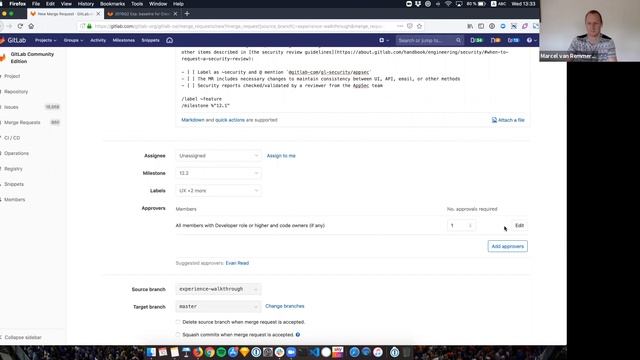The height and width of the screenshot is (360, 640).
Task: Click Attach a file
Action: (x=508, y=120)
